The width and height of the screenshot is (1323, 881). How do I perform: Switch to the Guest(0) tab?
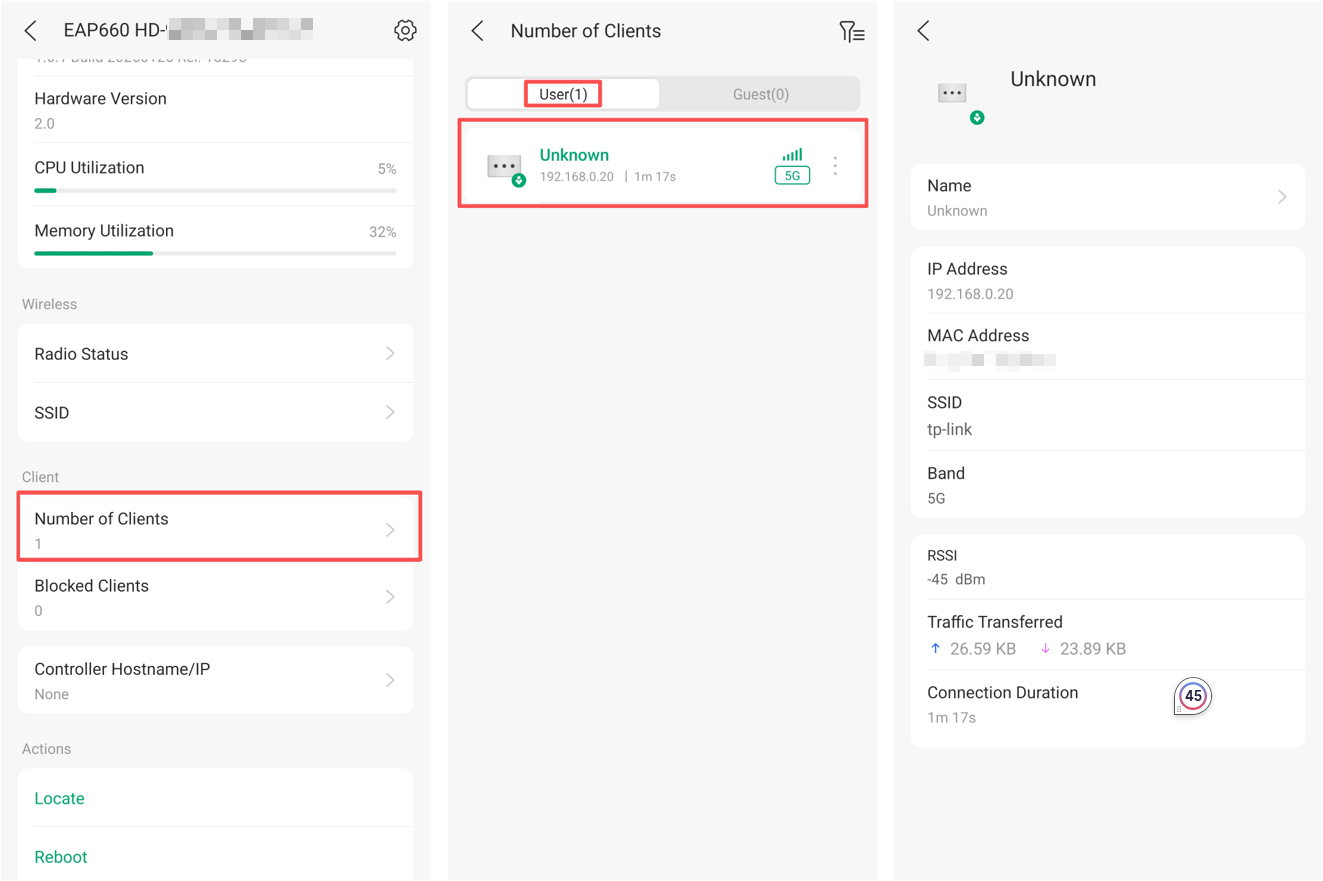[760, 93]
